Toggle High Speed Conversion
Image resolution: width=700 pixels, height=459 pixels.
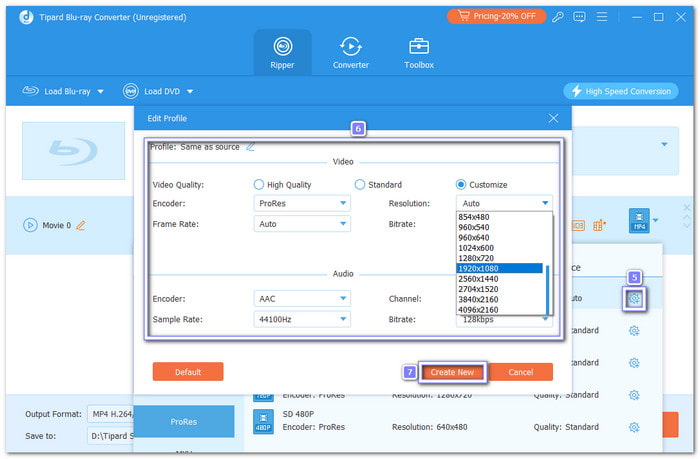[621, 91]
